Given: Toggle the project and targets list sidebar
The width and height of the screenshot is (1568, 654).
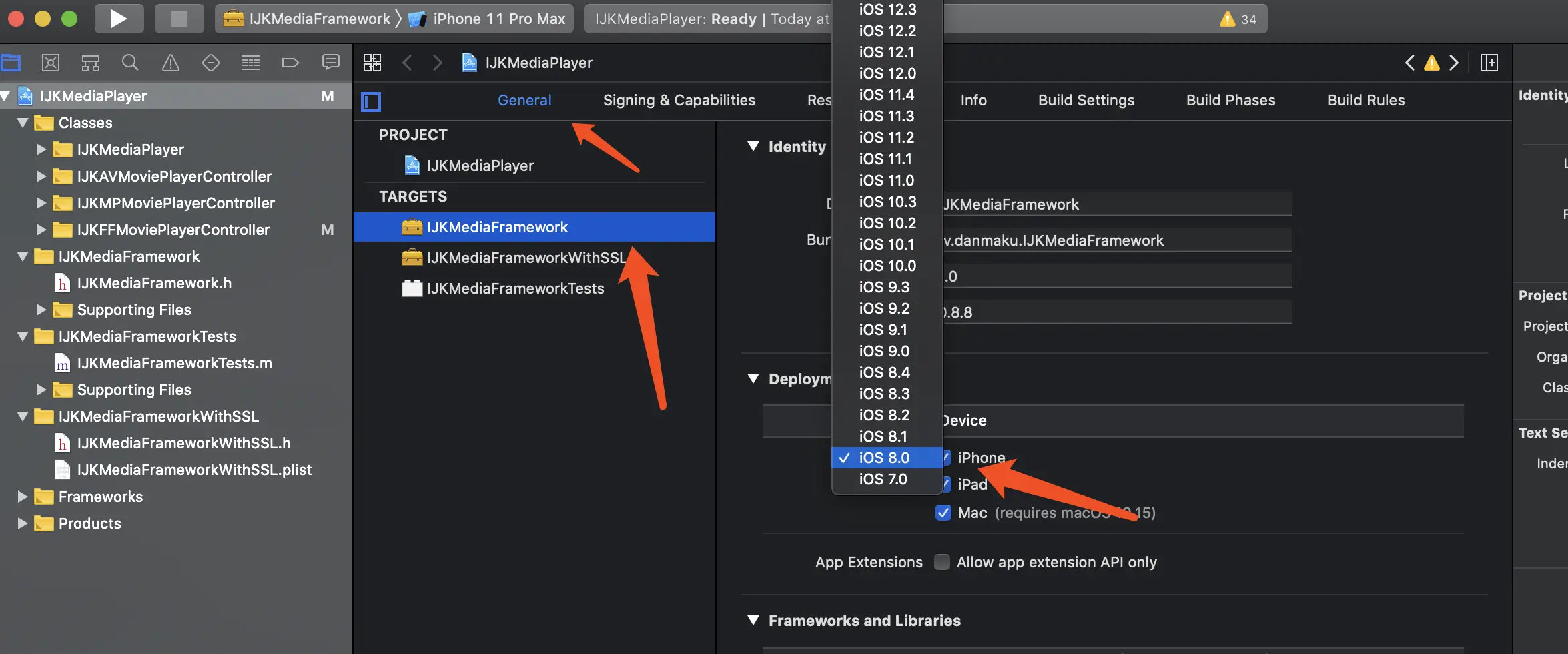Looking at the screenshot, I should (371, 101).
